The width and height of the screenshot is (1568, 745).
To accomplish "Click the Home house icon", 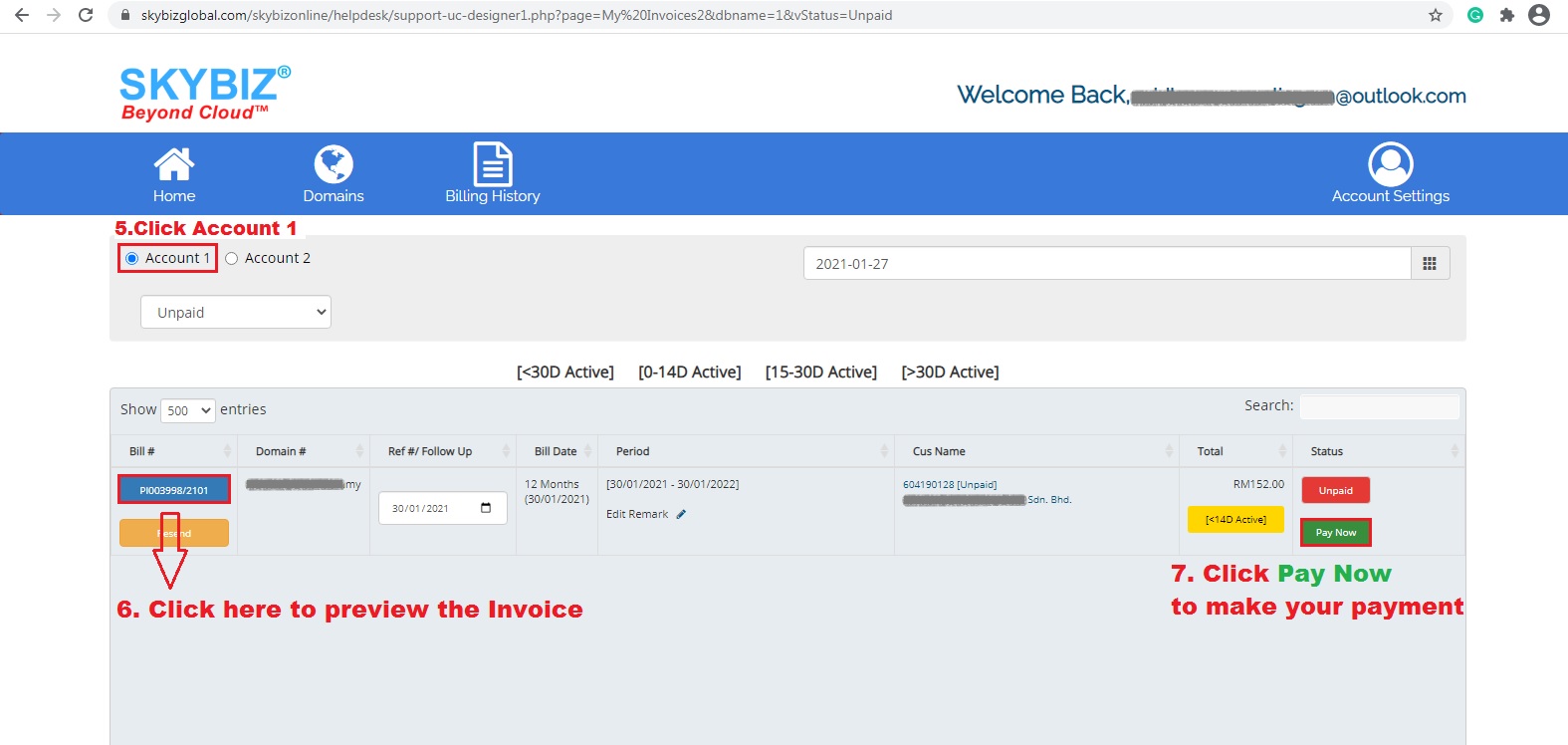I will pos(173,164).
